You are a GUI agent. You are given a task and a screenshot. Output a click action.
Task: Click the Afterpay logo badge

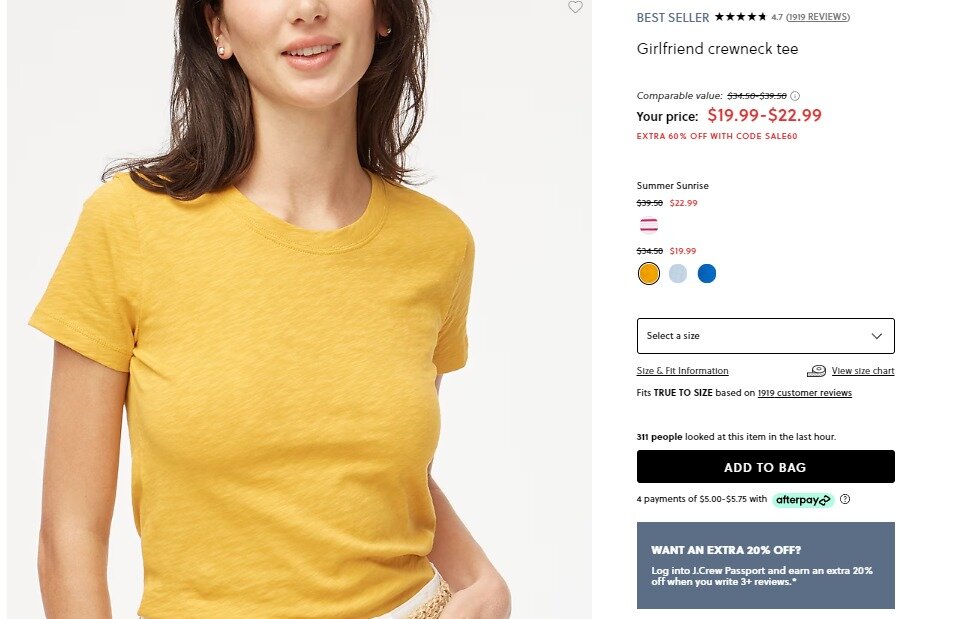tap(803, 500)
